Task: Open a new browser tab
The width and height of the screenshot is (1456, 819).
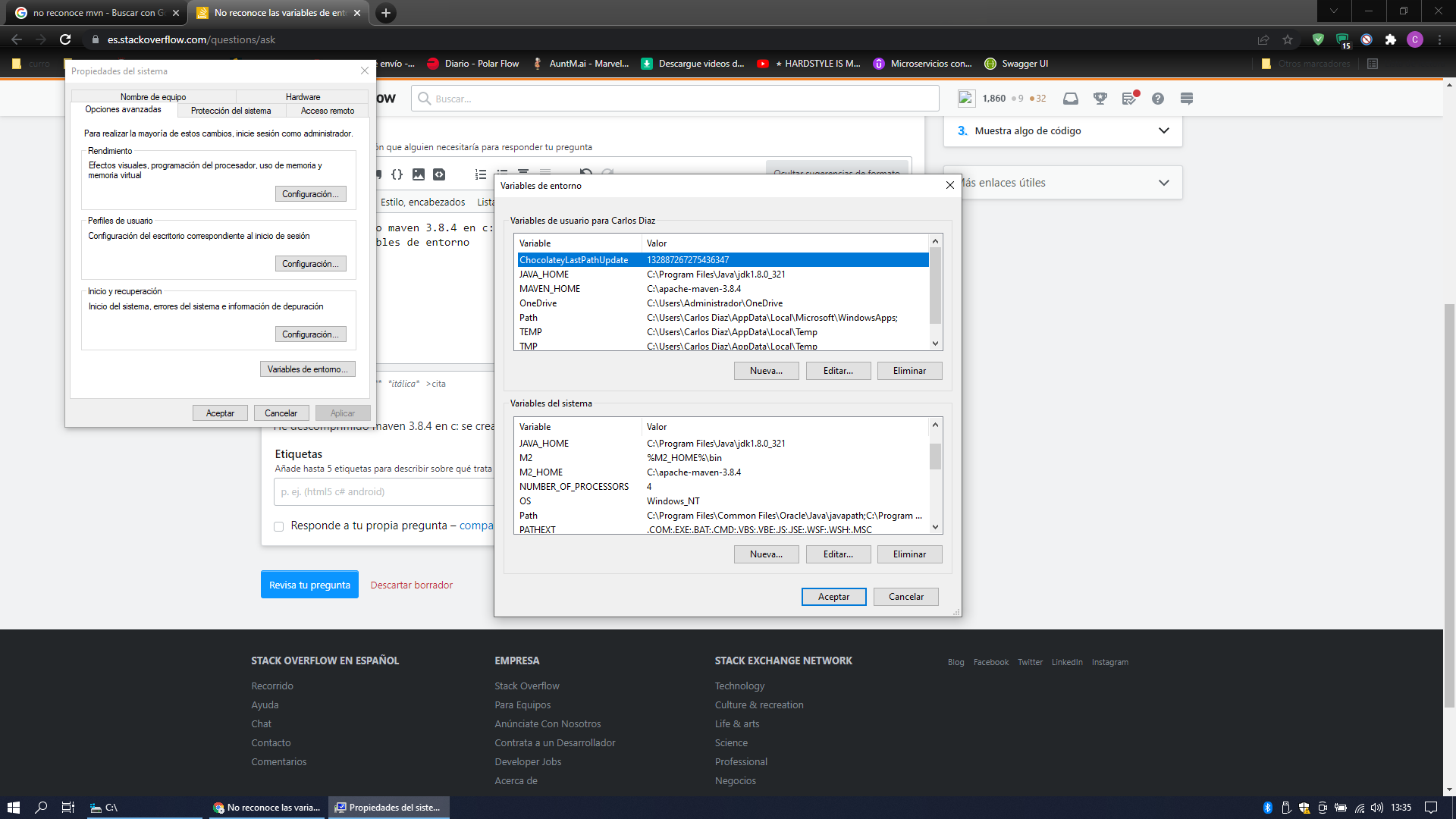Action: (x=386, y=13)
